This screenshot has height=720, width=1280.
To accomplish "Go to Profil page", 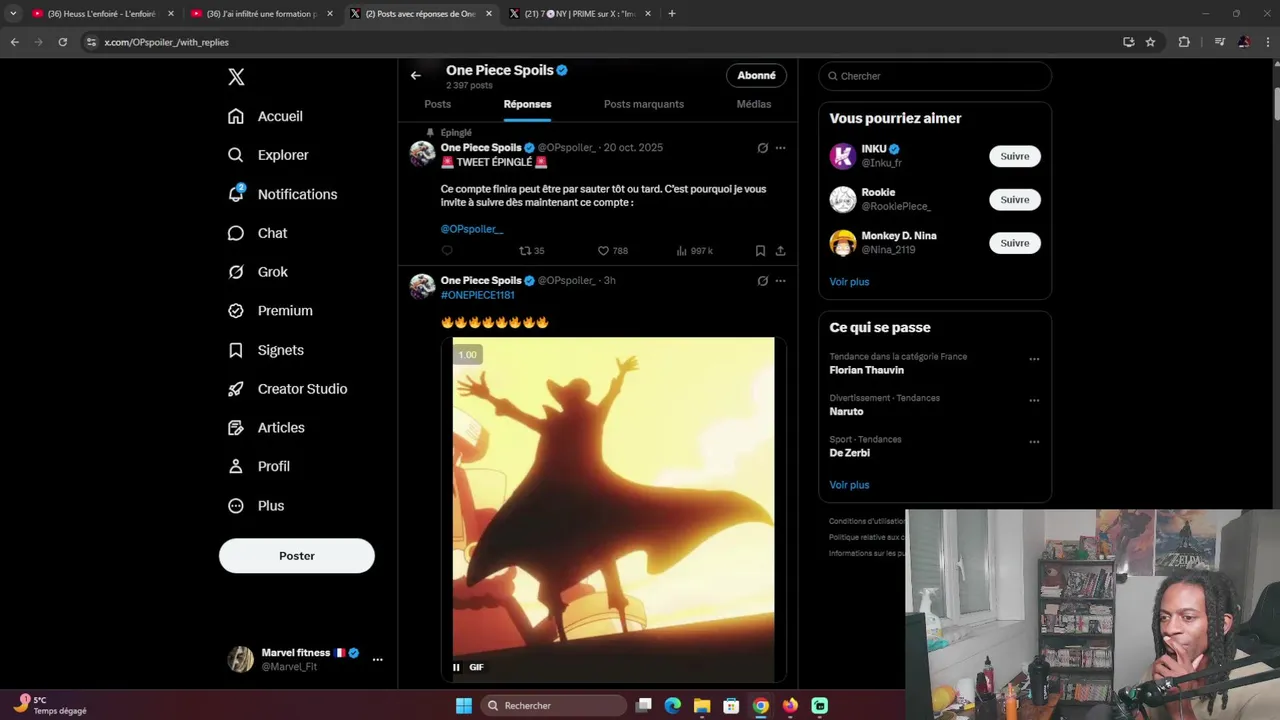I will 259,466.
